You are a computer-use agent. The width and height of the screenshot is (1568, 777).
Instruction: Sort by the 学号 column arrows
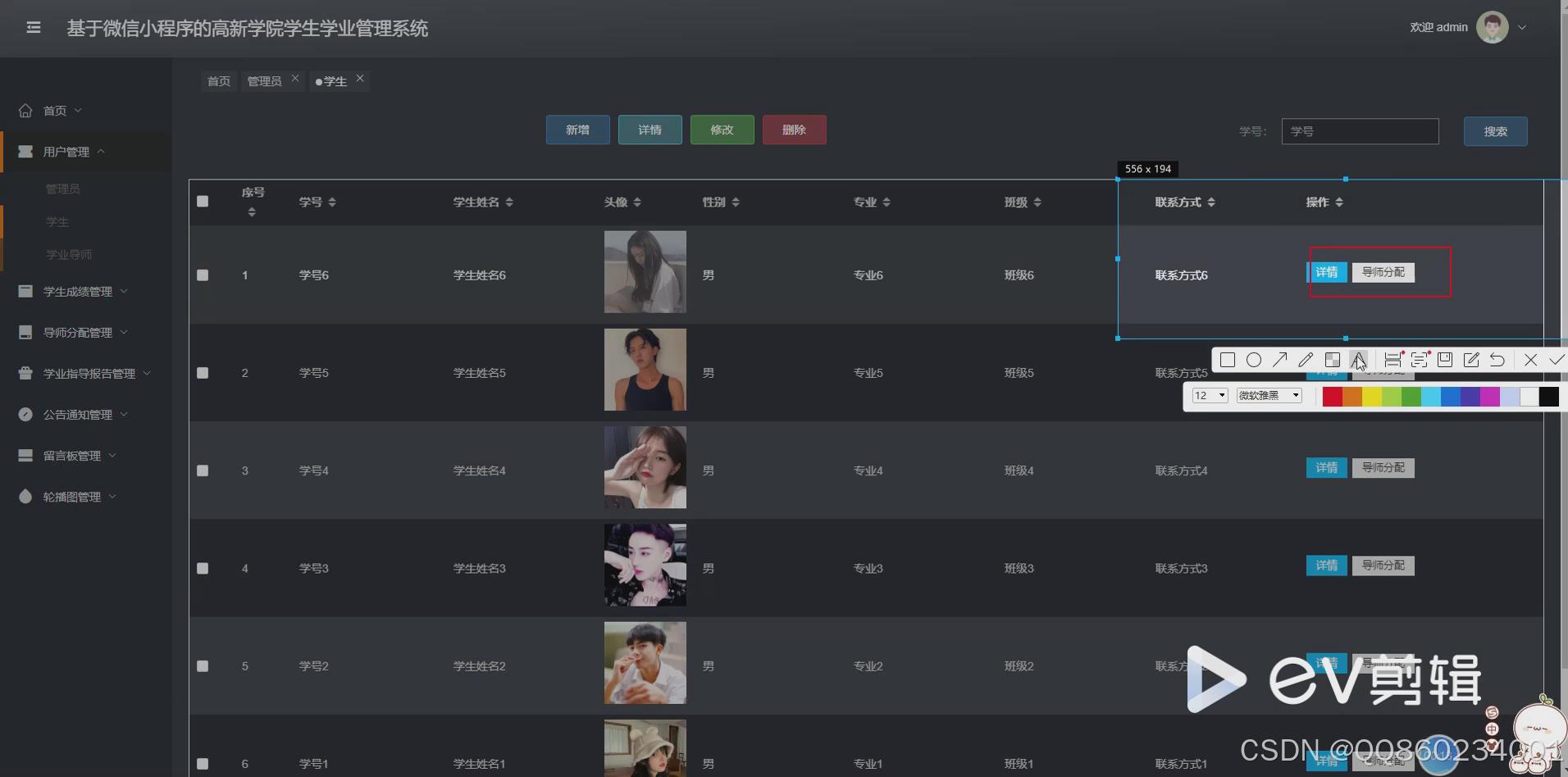[x=332, y=202]
